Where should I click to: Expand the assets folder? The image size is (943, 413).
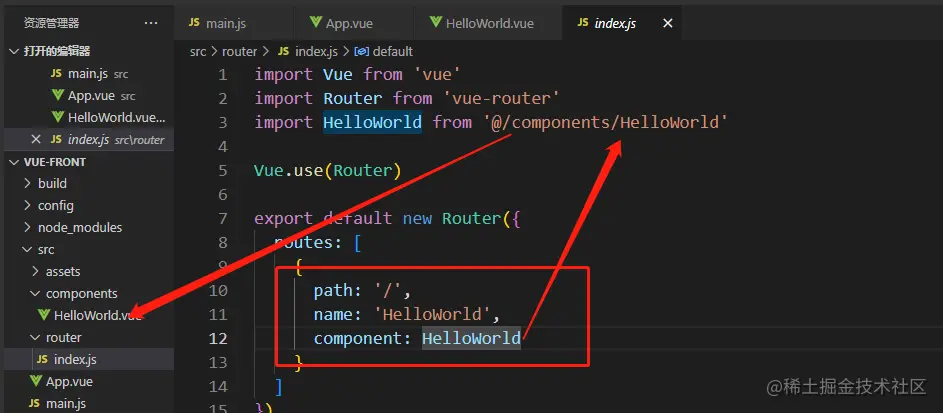(89, 272)
